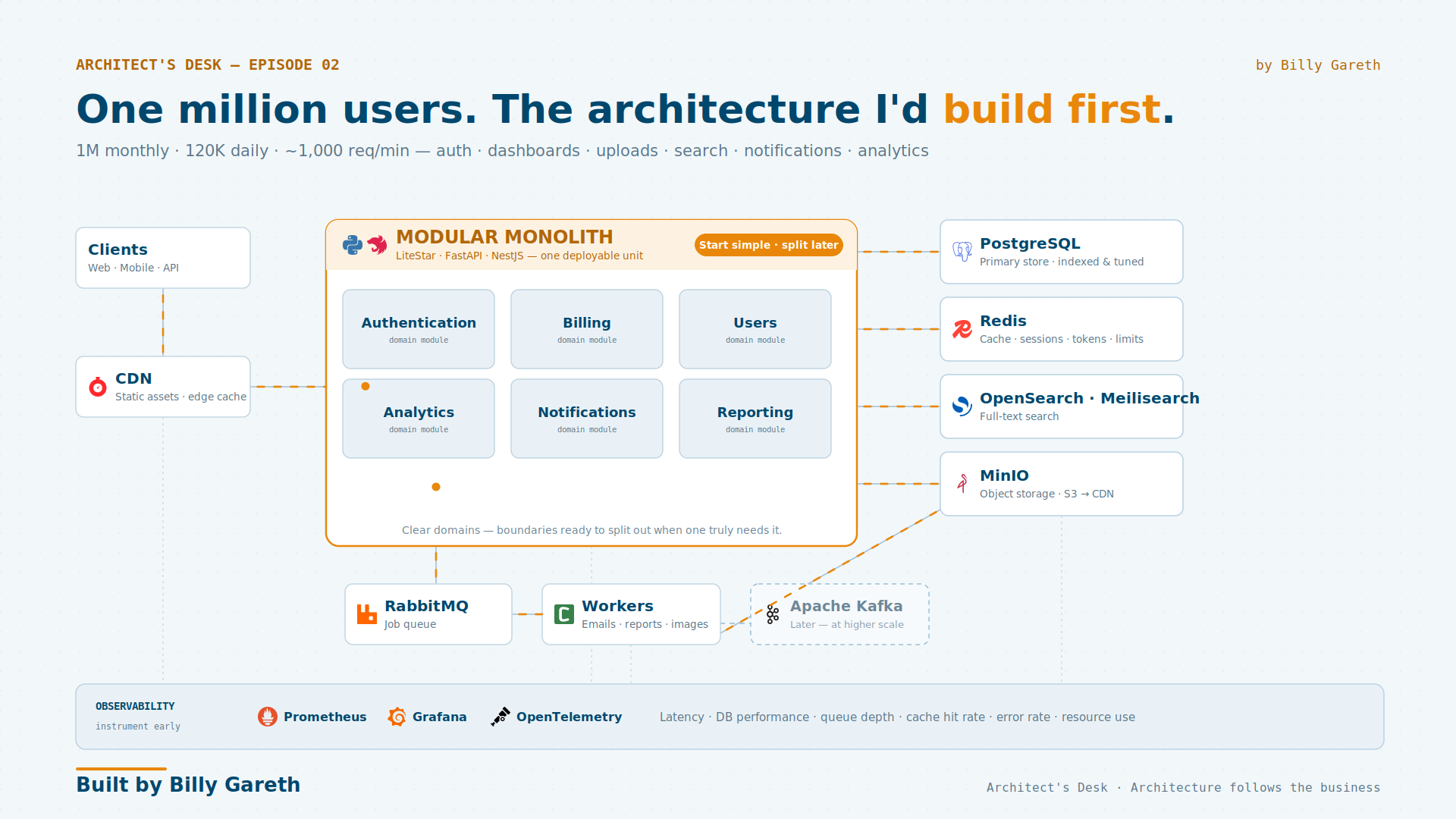Screen dimensions: 1456x819
Task: Click LiteStar · FastAPI · NestJS subtitle
Action: click(x=519, y=256)
